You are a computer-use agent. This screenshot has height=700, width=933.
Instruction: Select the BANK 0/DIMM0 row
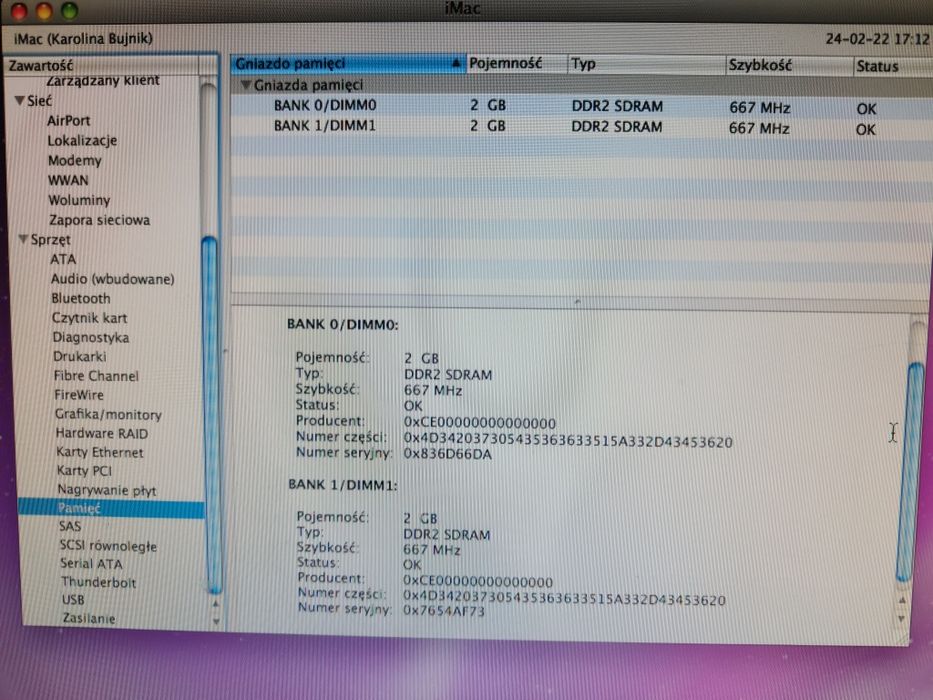tap(581, 107)
